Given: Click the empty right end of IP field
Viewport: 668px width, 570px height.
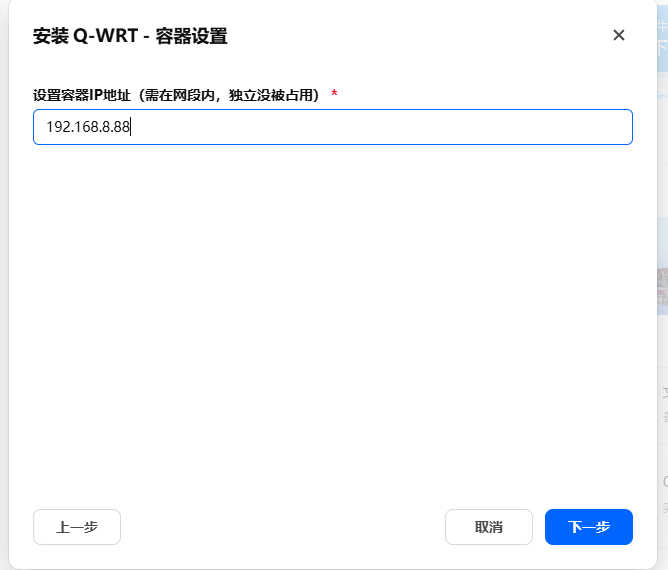Looking at the screenshot, I should tap(500, 127).
